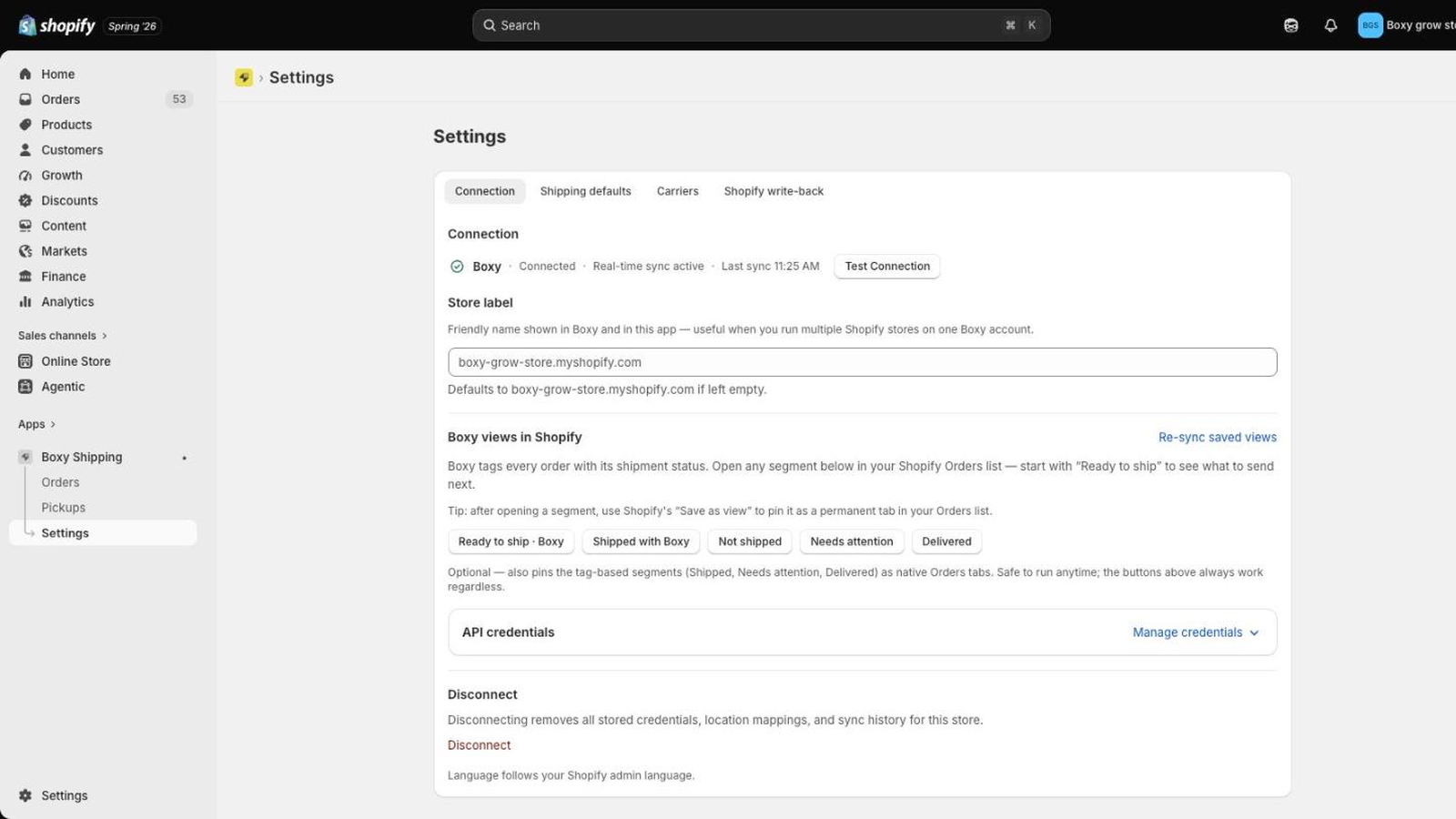Click the search magnifier icon
1456x819 pixels.
(x=490, y=25)
